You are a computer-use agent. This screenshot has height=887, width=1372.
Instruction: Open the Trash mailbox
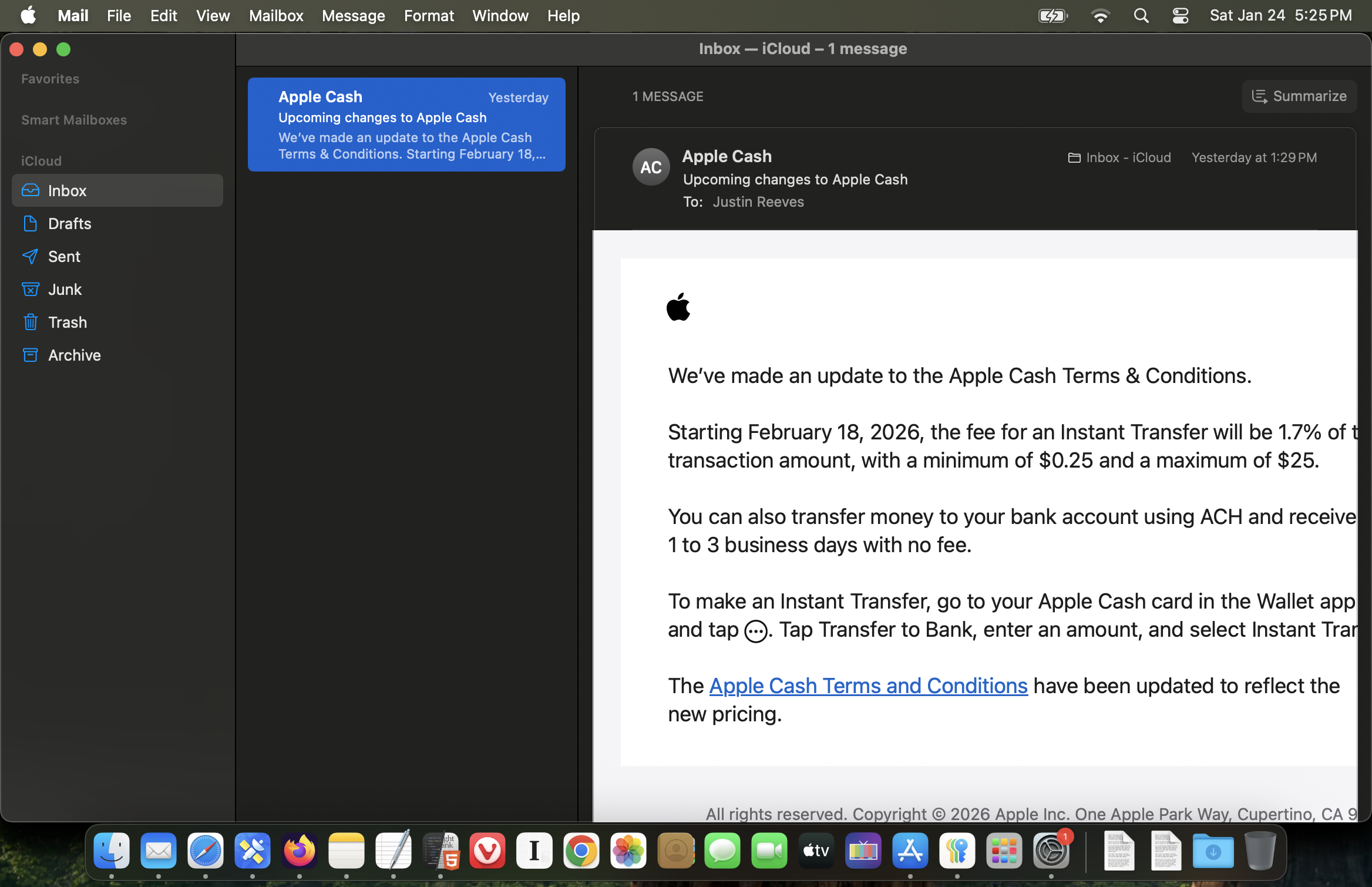click(67, 322)
